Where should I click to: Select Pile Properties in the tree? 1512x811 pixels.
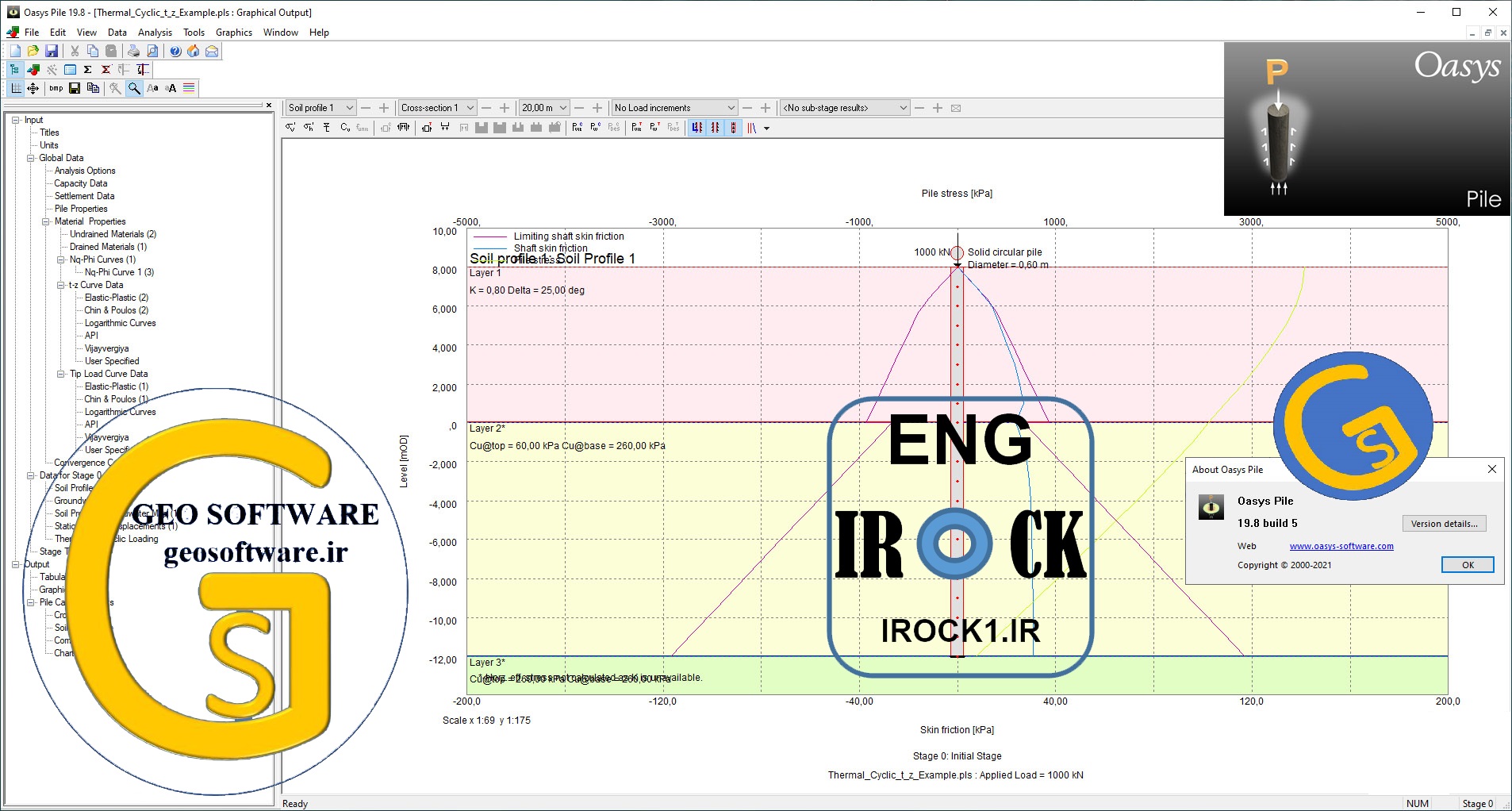coord(81,209)
